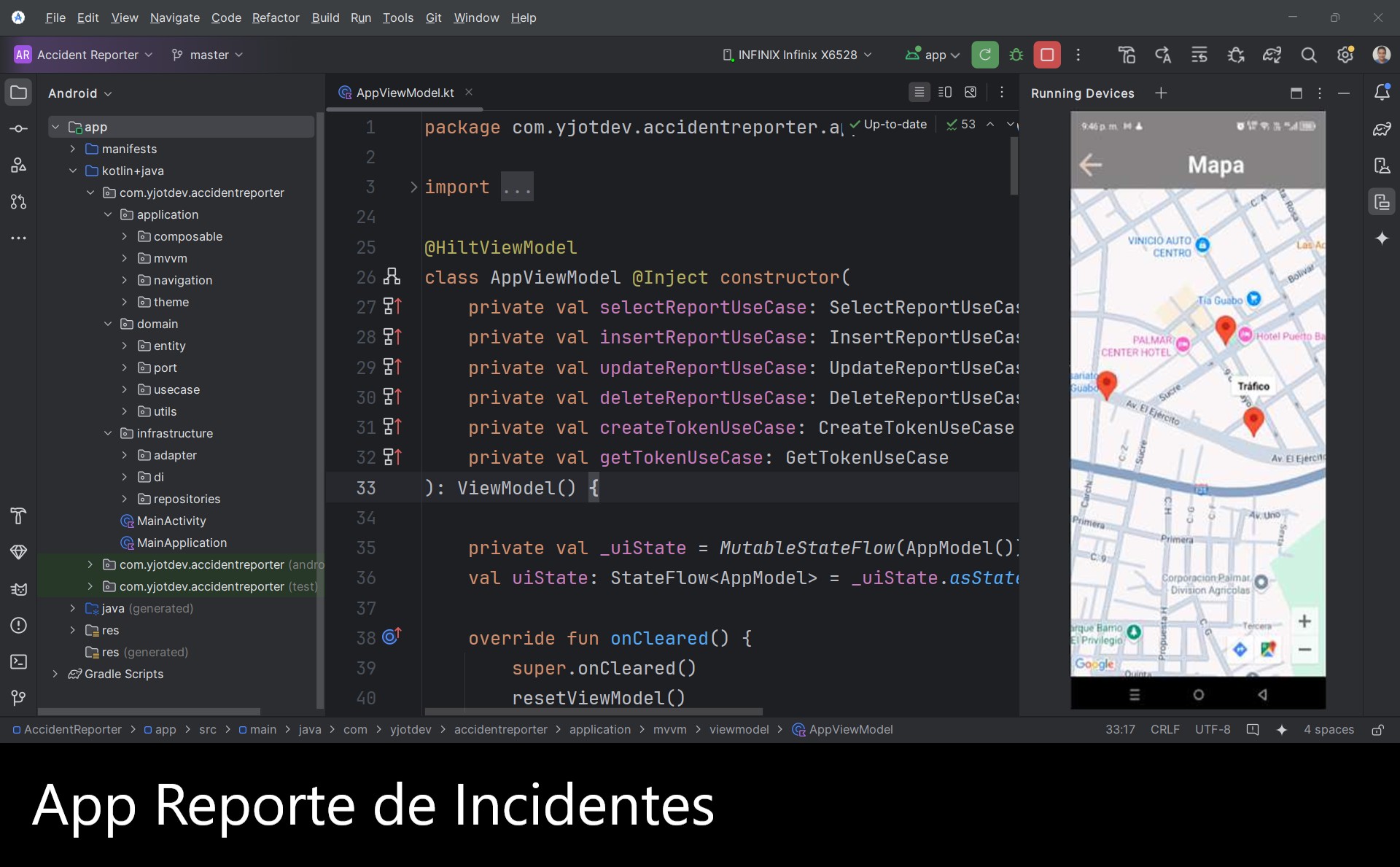Screen dimensions: 1400x867
Task: Click the Debug app bug icon
Action: 1016,55
